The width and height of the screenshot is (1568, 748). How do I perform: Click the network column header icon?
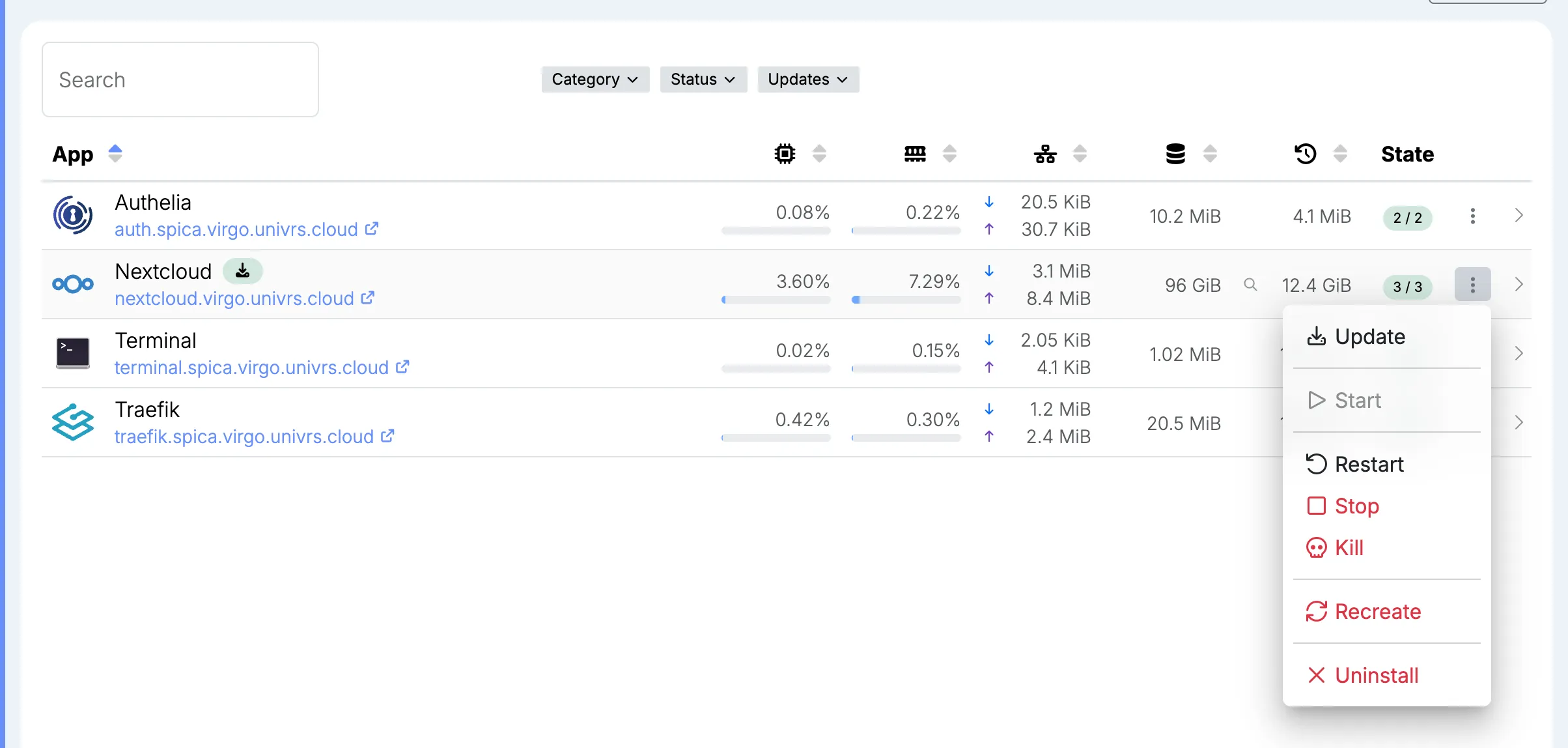pos(1045,154)
